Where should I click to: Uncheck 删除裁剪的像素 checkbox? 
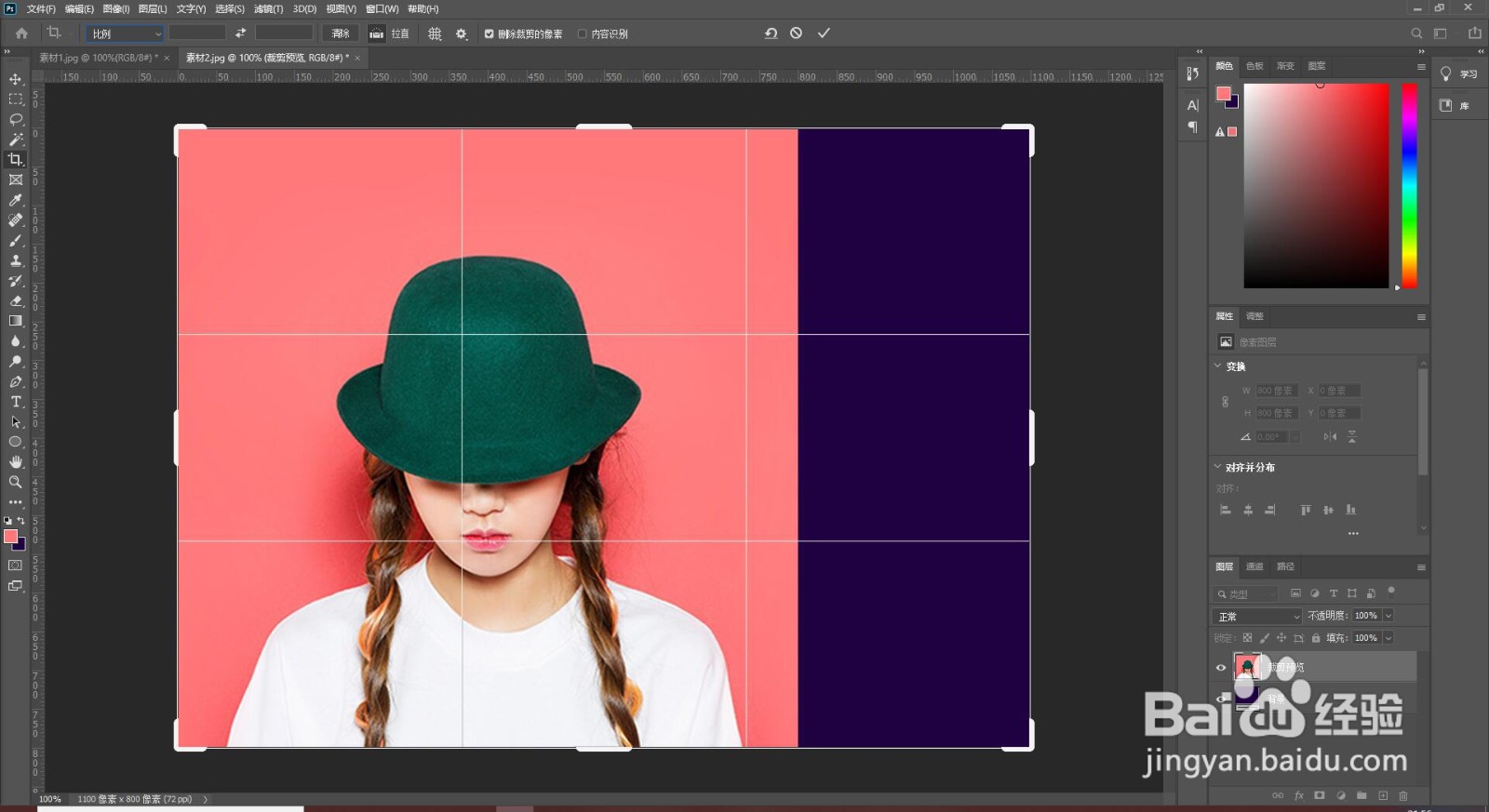490,33
